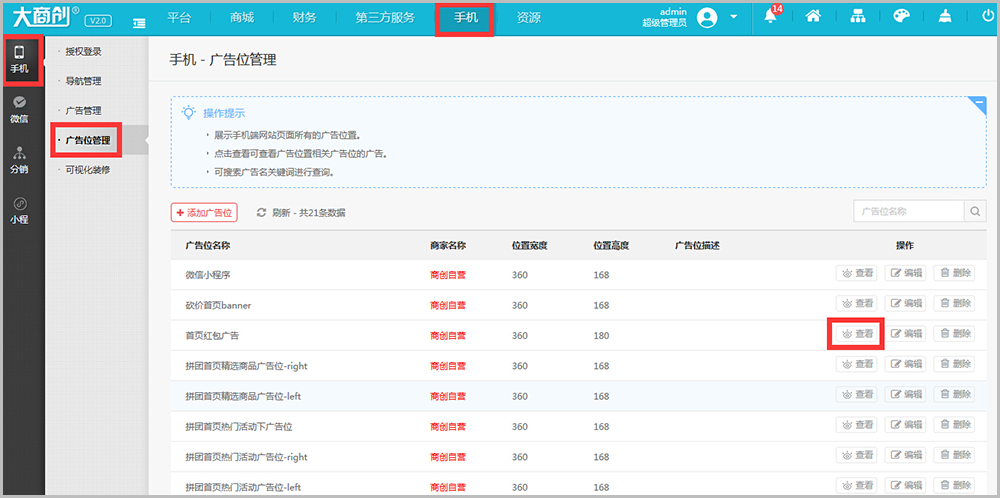Expand the admin account dropdown arrow
Viewport: 1000px width, 498px height.
(x=733, y=17)
